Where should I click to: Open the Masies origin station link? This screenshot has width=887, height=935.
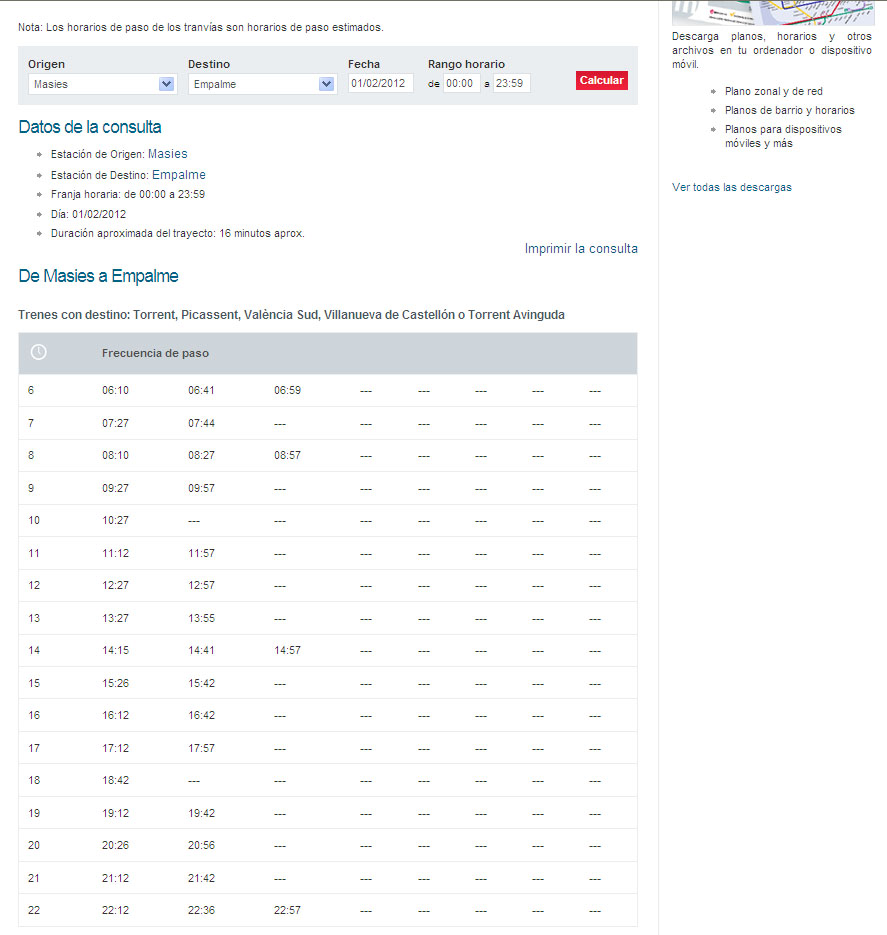coord(167,154)
